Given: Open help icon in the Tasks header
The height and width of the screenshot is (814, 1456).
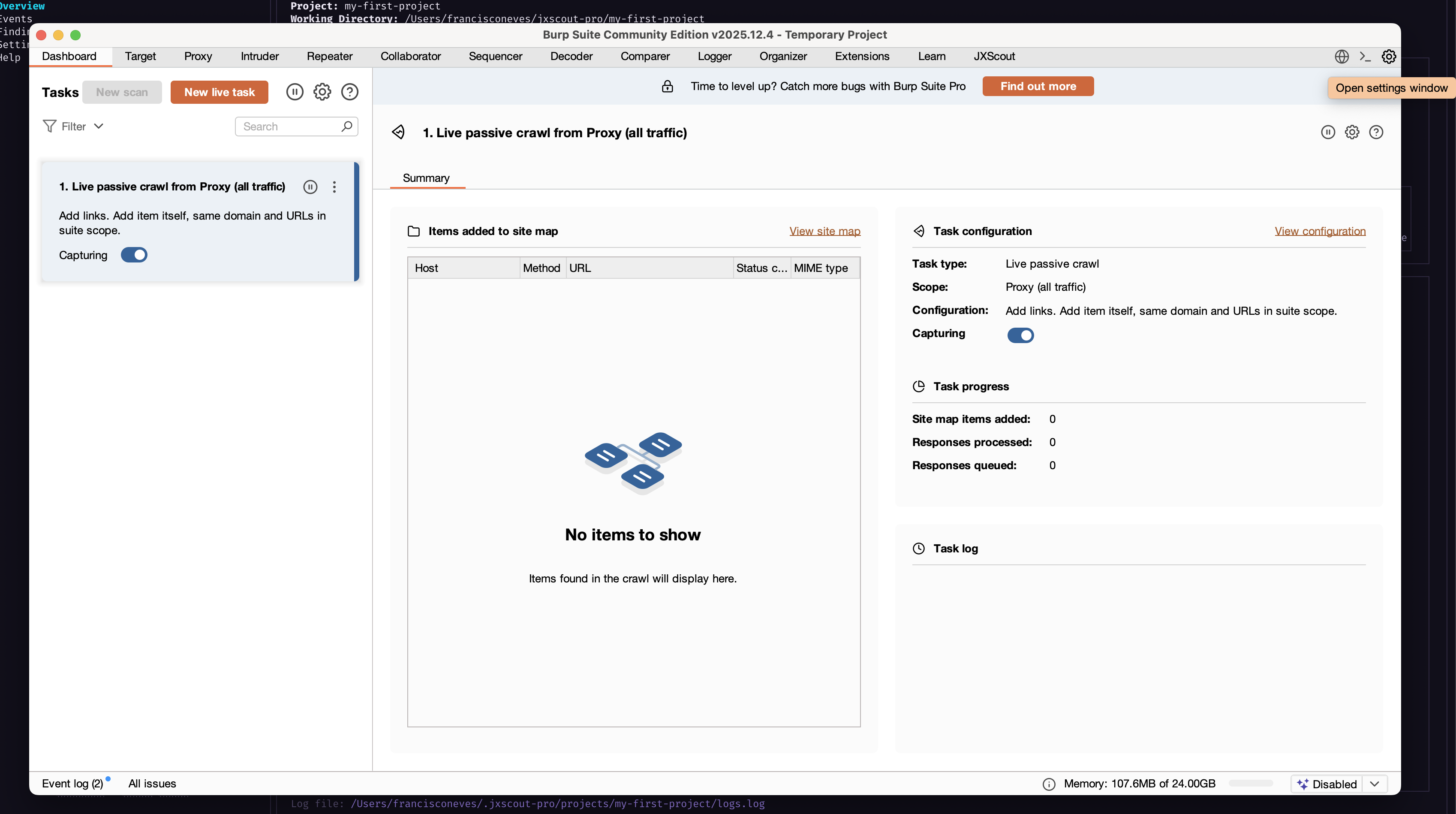Looking at the screenshot, I should pyautogui.click(x=350, y=92).
